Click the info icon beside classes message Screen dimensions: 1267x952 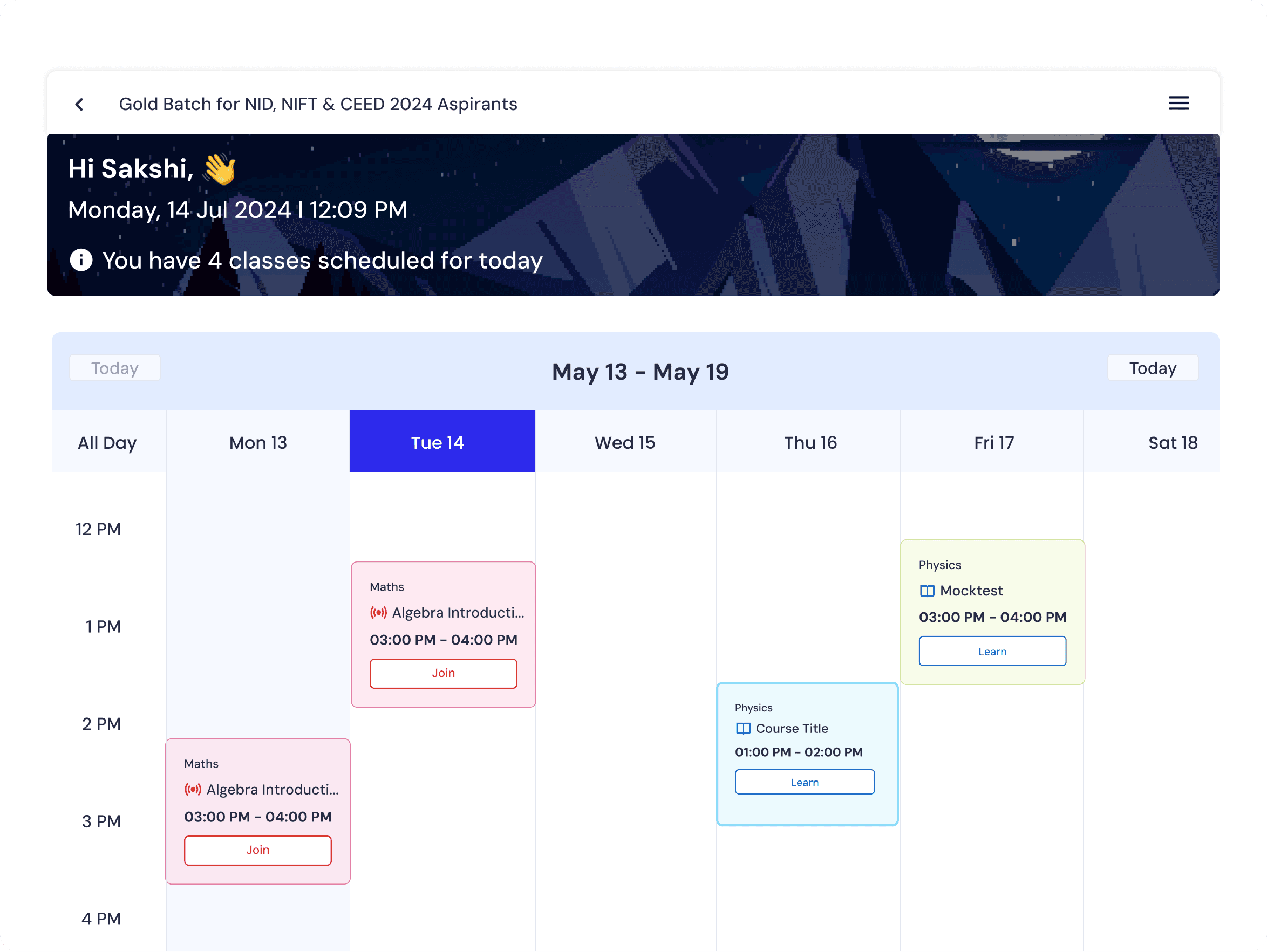pos(81,260)
